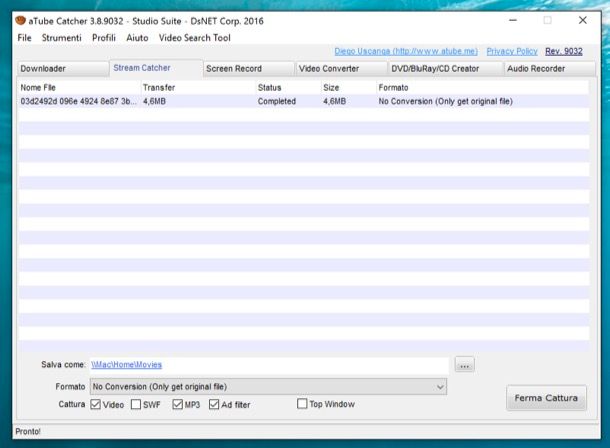
Task: Enable the Top Window checkbox
Action: click(302, 405)
